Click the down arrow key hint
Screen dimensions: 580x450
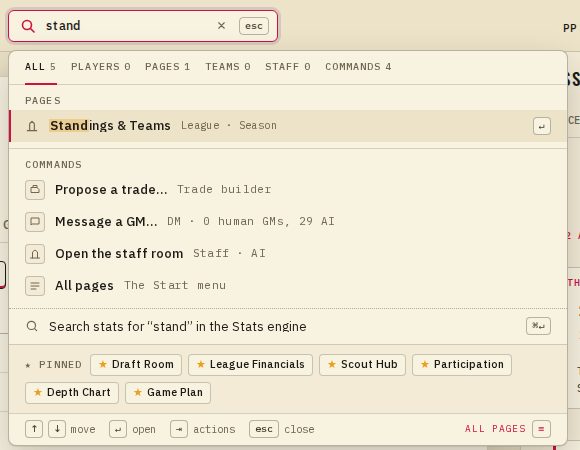point(57,429)
